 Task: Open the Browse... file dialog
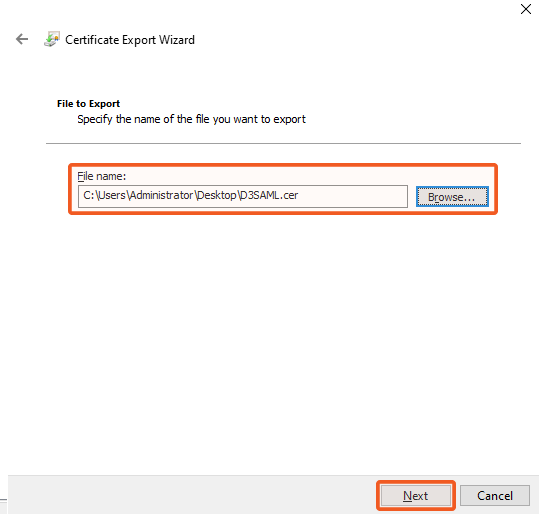[x=452, y=197]
